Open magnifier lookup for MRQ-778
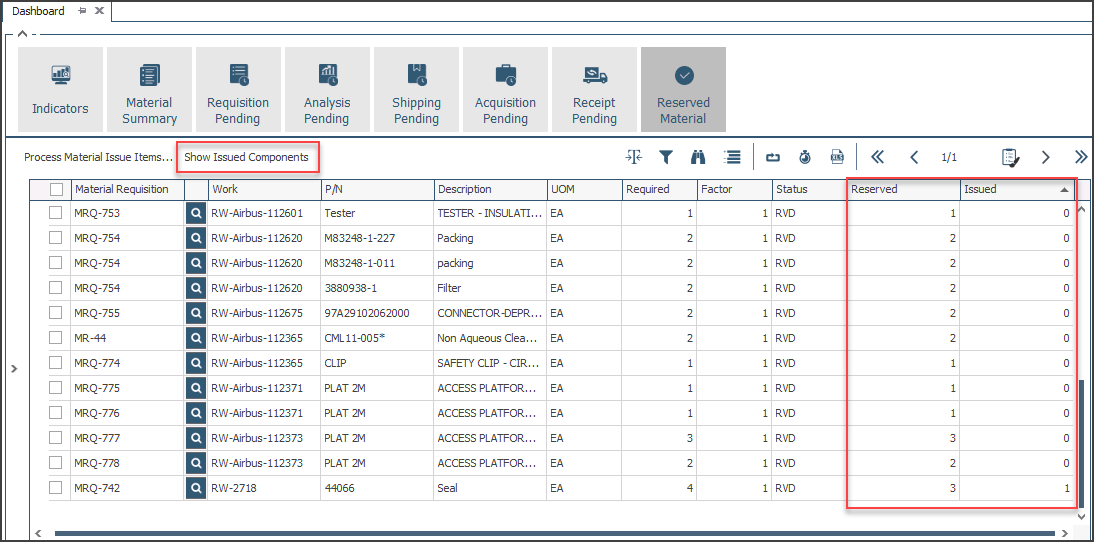This screenshot has height=542, width=1097. click(196, 463)
